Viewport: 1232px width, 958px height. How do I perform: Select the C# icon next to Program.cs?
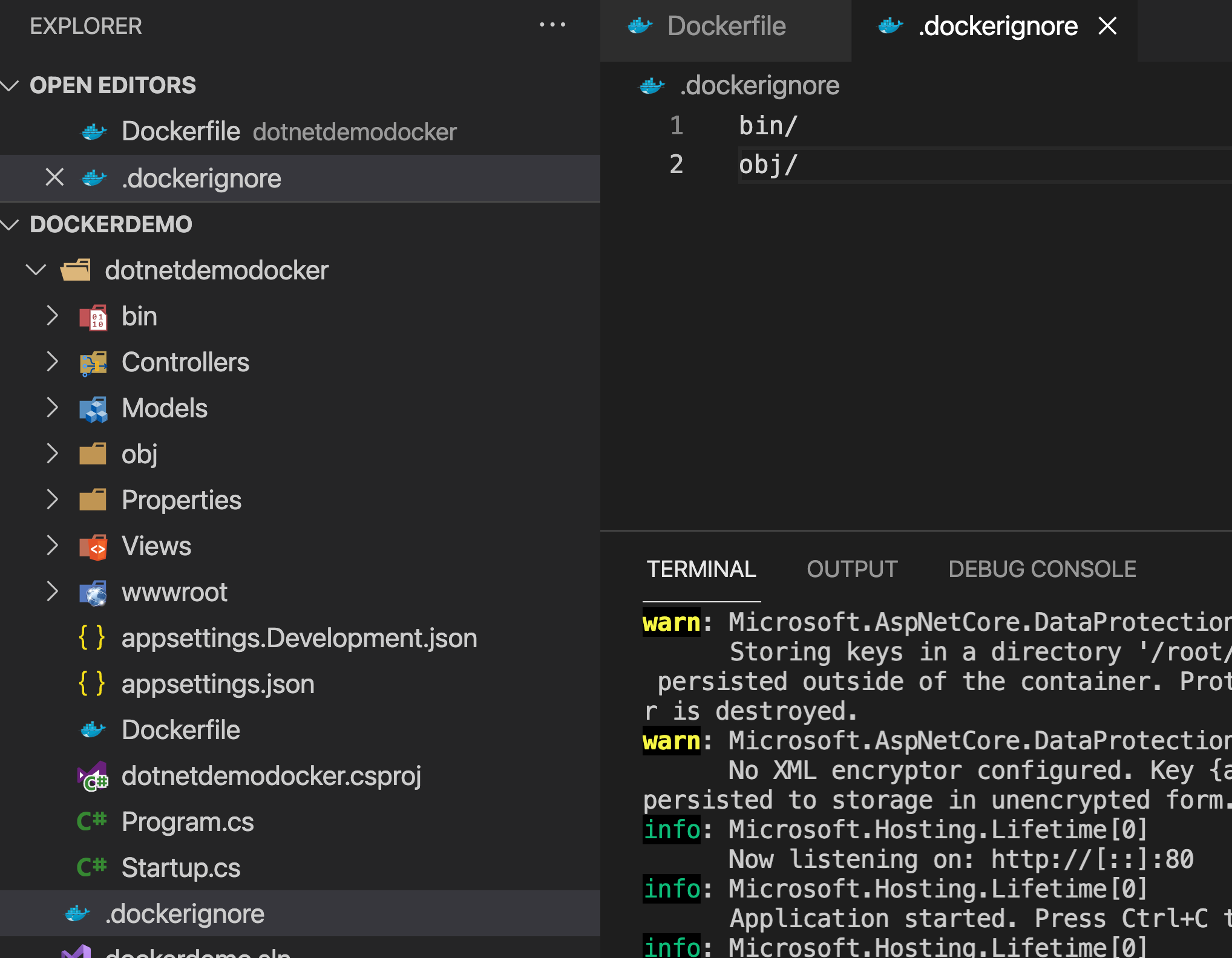[x=91, y=821]
